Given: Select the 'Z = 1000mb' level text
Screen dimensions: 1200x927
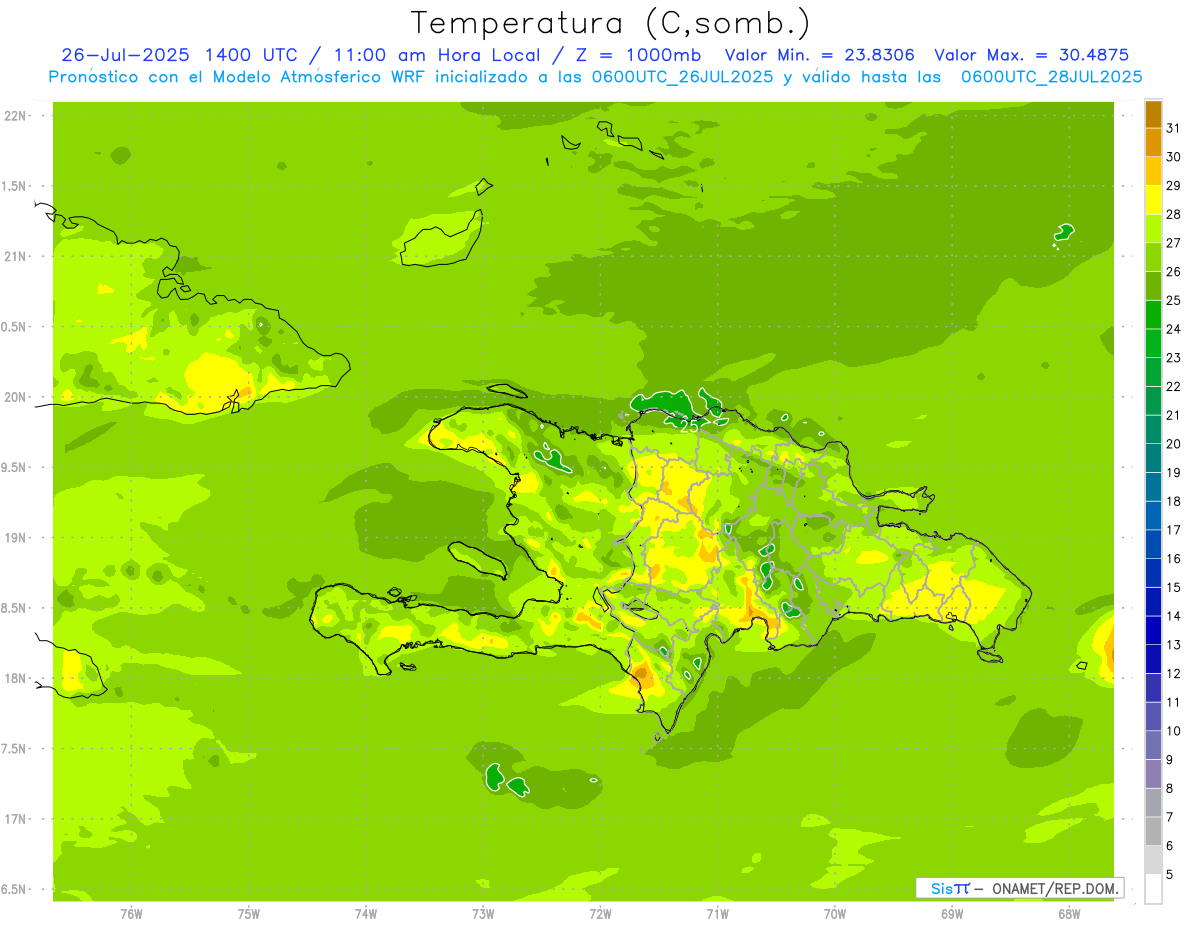Looking at the screenshot, I should (x=637, y=55).
